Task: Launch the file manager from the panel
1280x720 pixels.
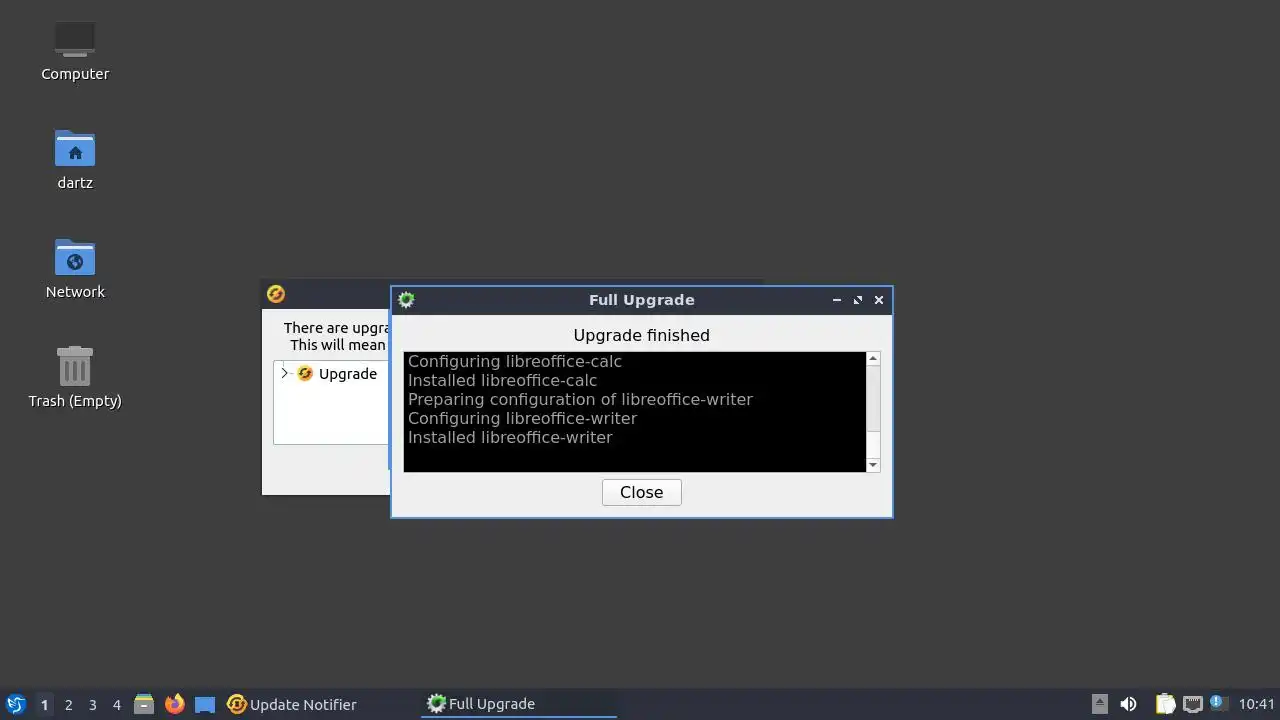Action: point(144,704)
